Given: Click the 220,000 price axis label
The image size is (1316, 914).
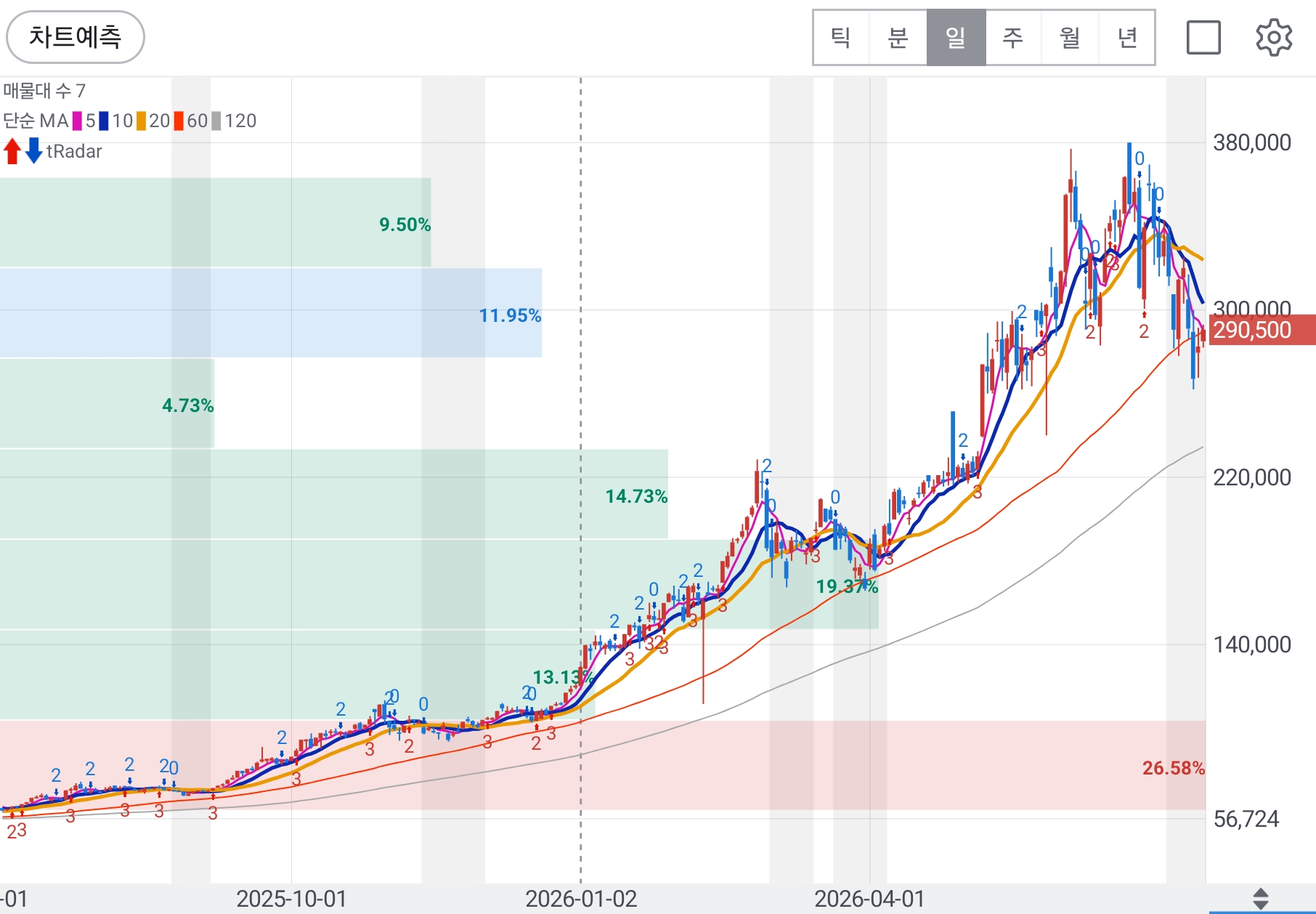Looking at the screenshot, I should pos(1252,477).
